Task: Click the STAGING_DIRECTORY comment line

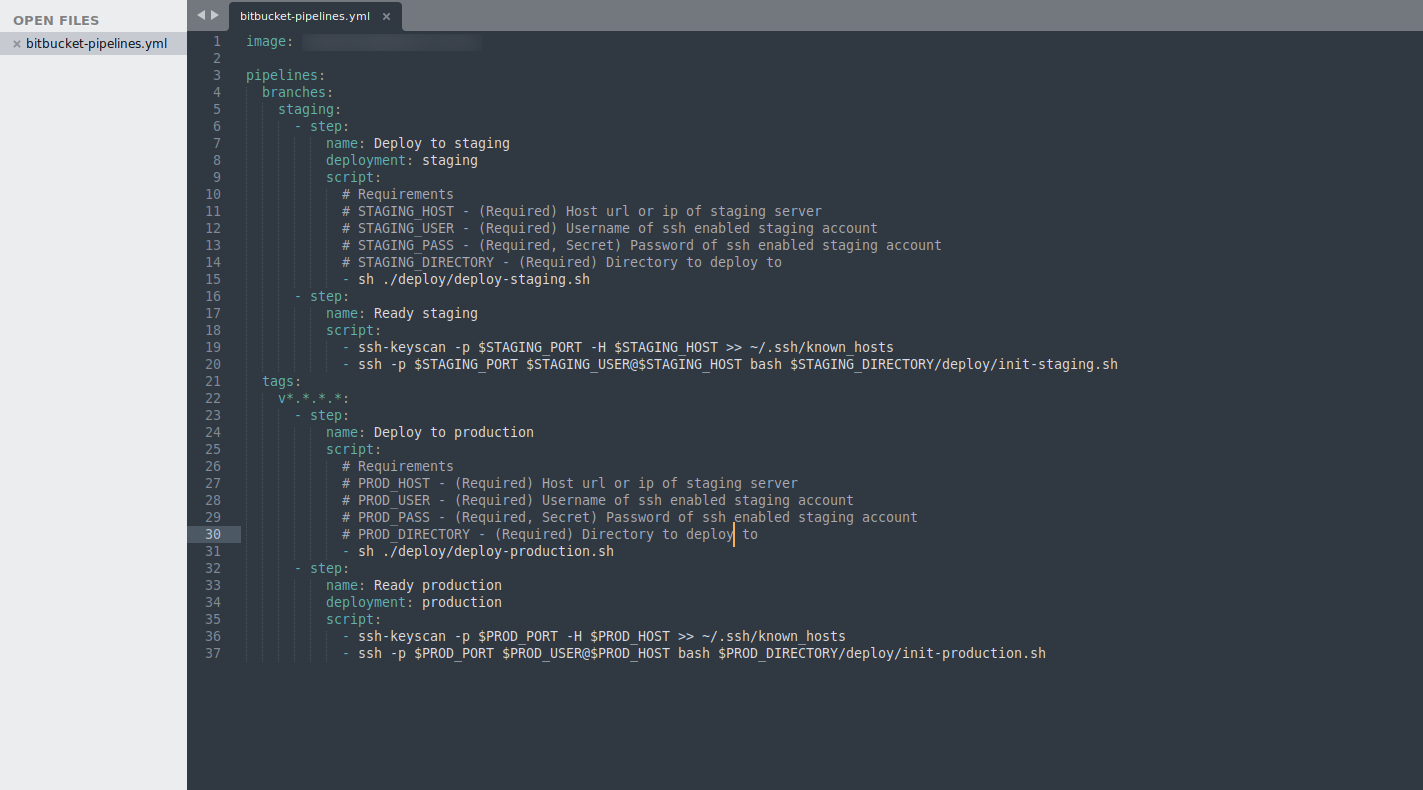Action: point(562,262)
